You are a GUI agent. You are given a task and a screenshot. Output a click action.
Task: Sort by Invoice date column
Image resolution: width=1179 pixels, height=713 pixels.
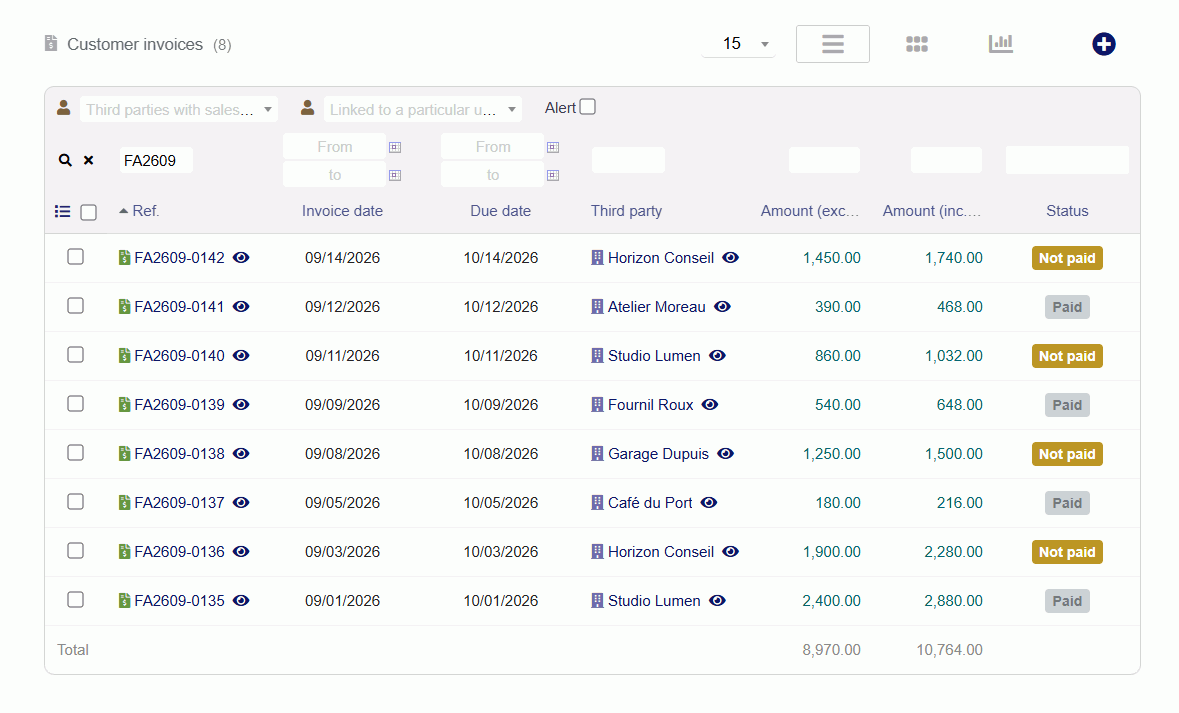point(342,211)
